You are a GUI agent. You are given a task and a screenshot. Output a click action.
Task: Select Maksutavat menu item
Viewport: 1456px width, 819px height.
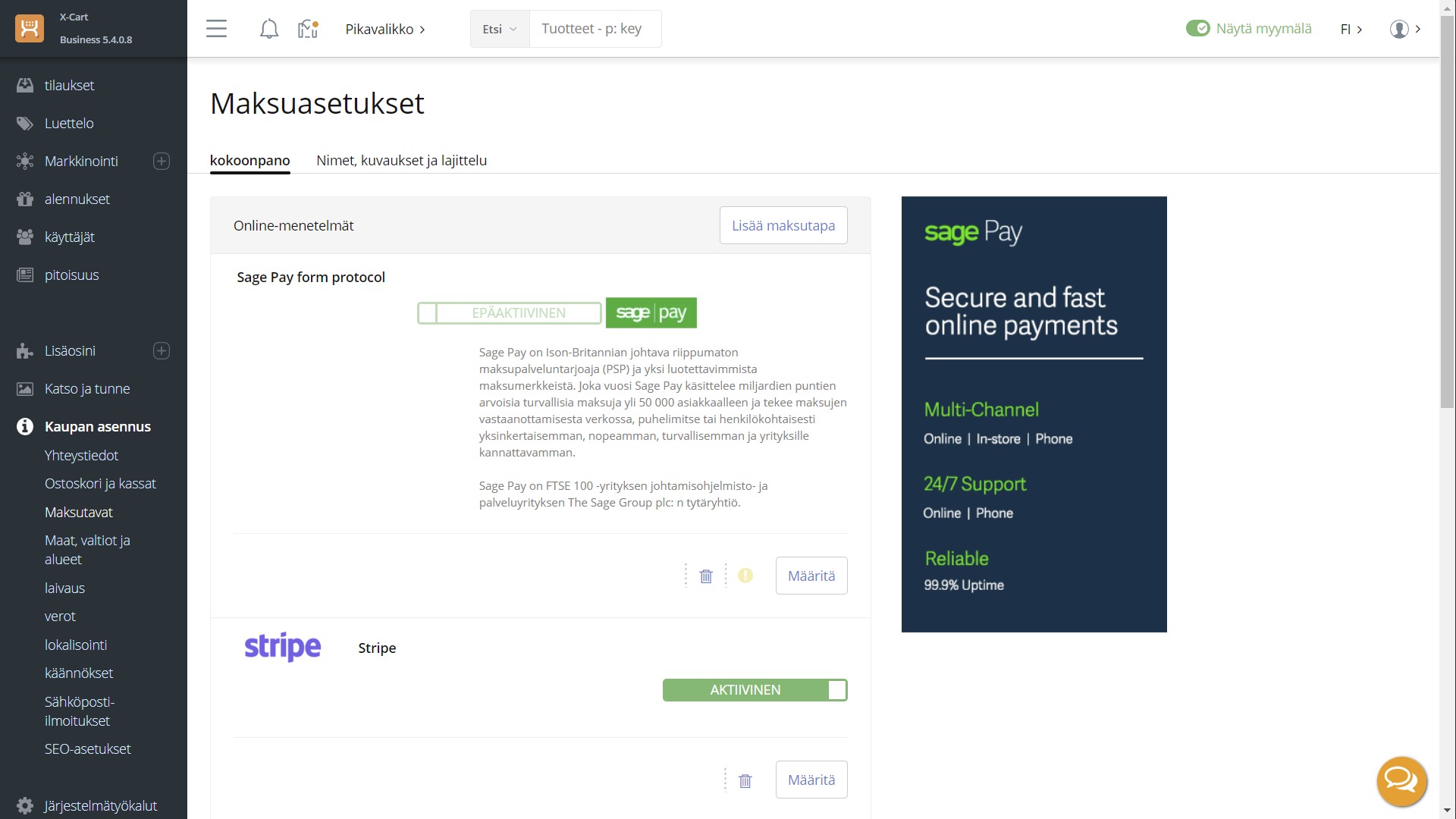point(78,512)
